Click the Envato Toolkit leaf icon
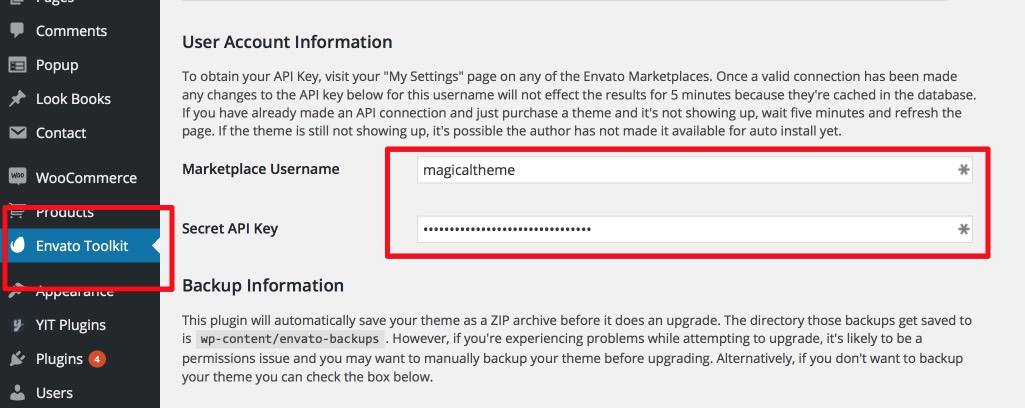1025x408 pixels. [x=18, y=246]
